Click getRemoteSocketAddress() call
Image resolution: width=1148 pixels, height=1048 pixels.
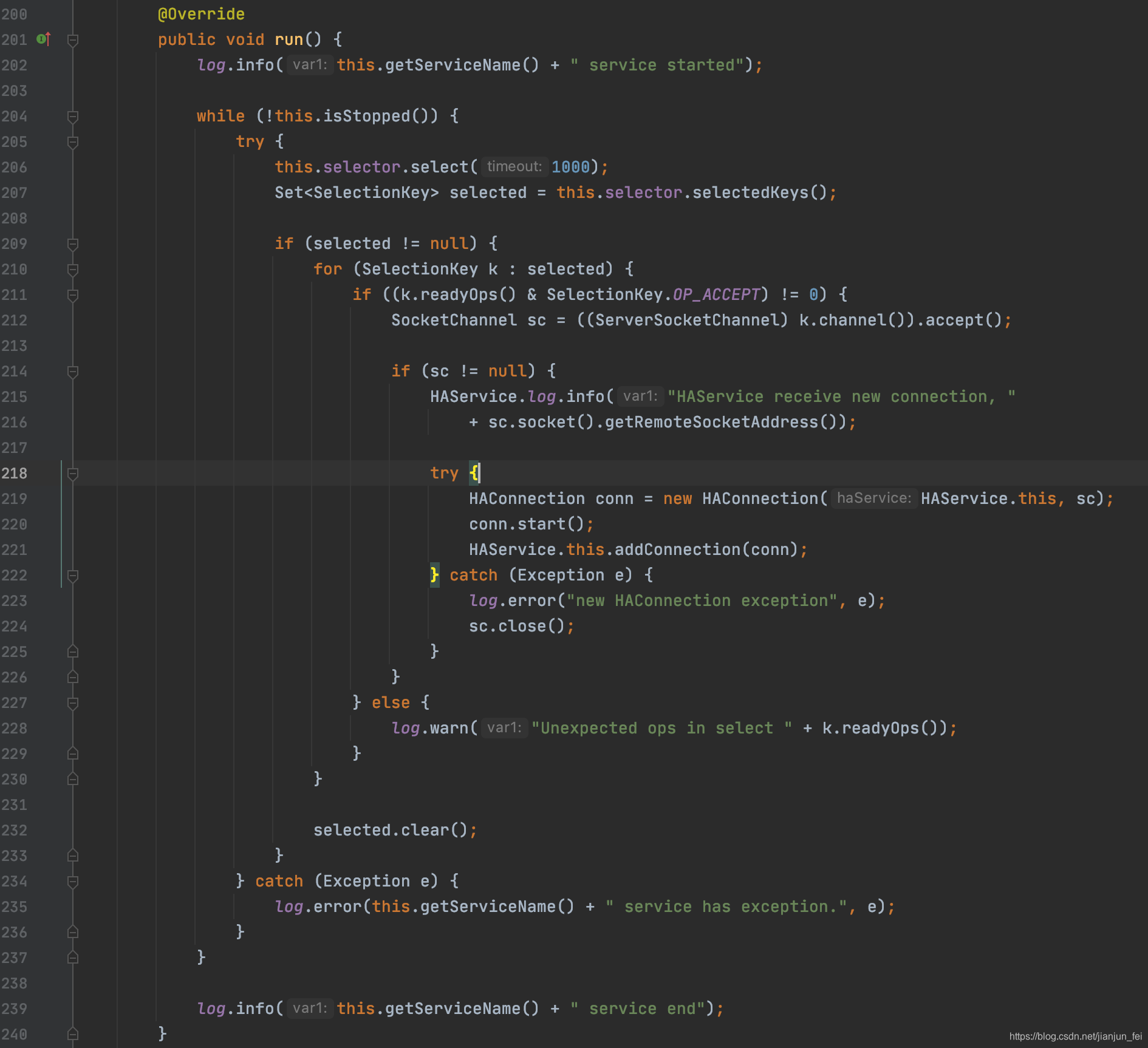[721, 422]
